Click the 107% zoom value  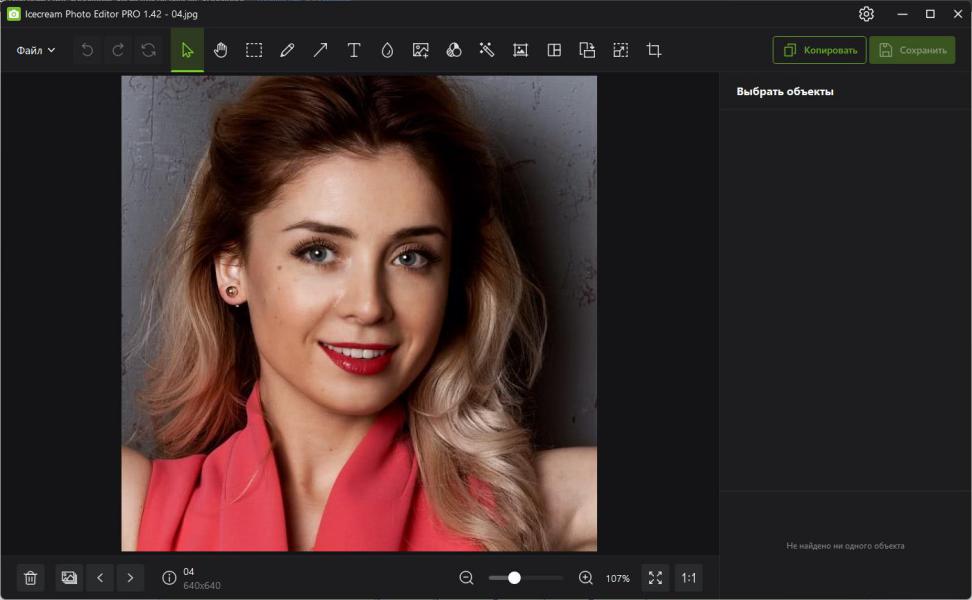point(617,579)
